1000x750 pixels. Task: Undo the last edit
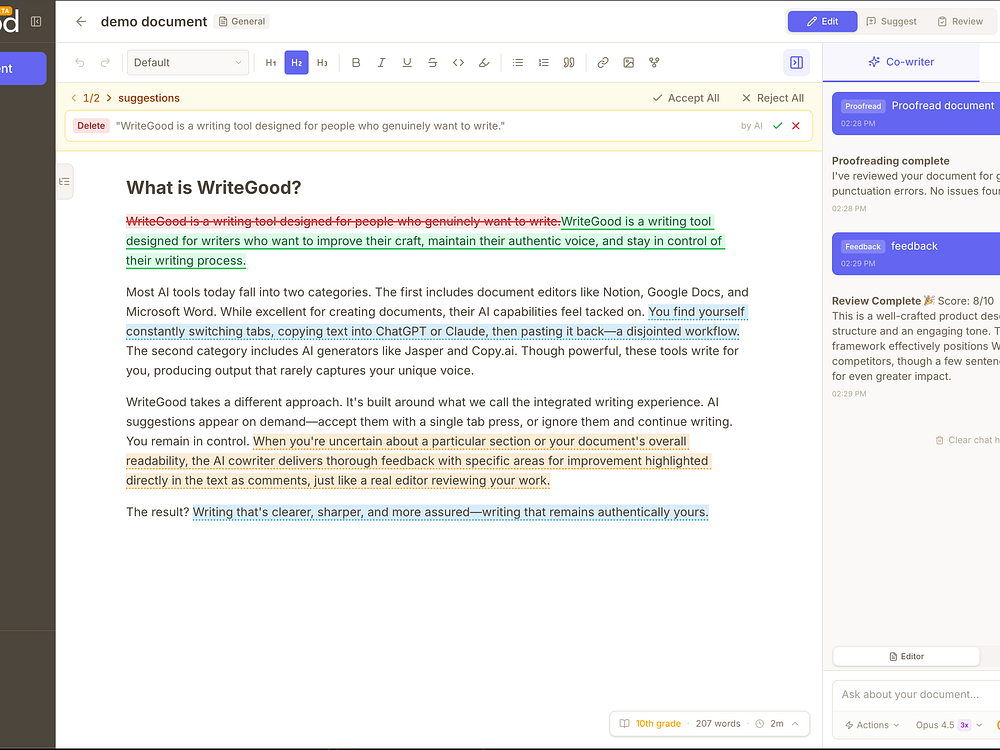coord(80,62)
